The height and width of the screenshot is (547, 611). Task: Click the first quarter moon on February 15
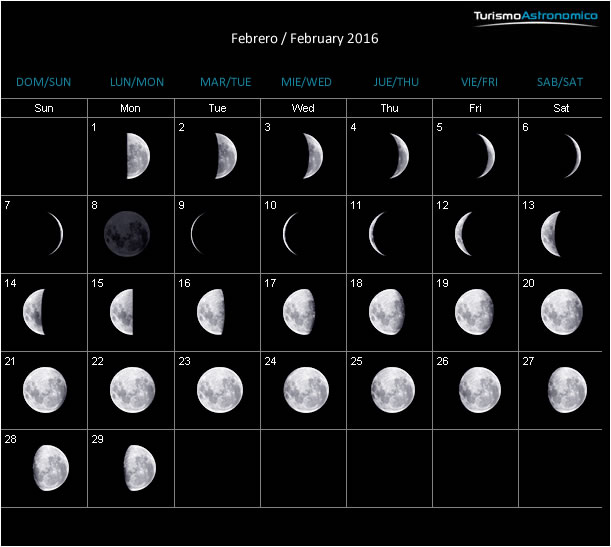[122, 312]
